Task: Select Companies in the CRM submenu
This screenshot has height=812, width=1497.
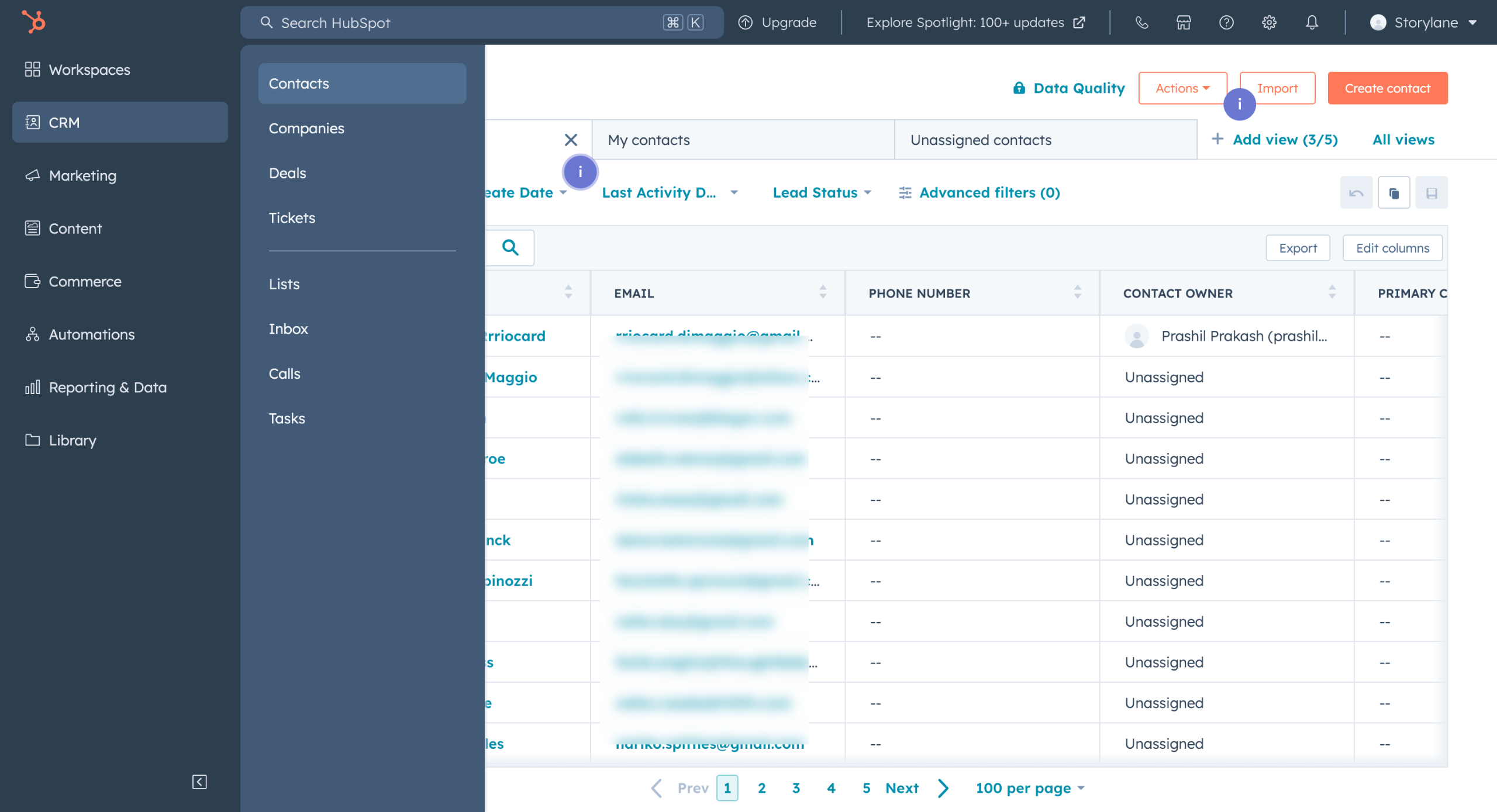Action: [x=306, y=129]
